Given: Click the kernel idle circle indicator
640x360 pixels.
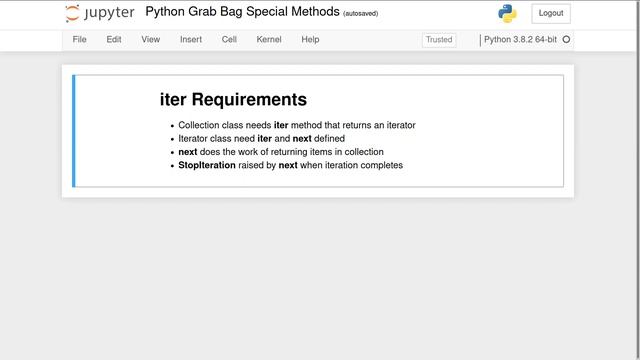Looking at the screenshot, I should (566, 40).
